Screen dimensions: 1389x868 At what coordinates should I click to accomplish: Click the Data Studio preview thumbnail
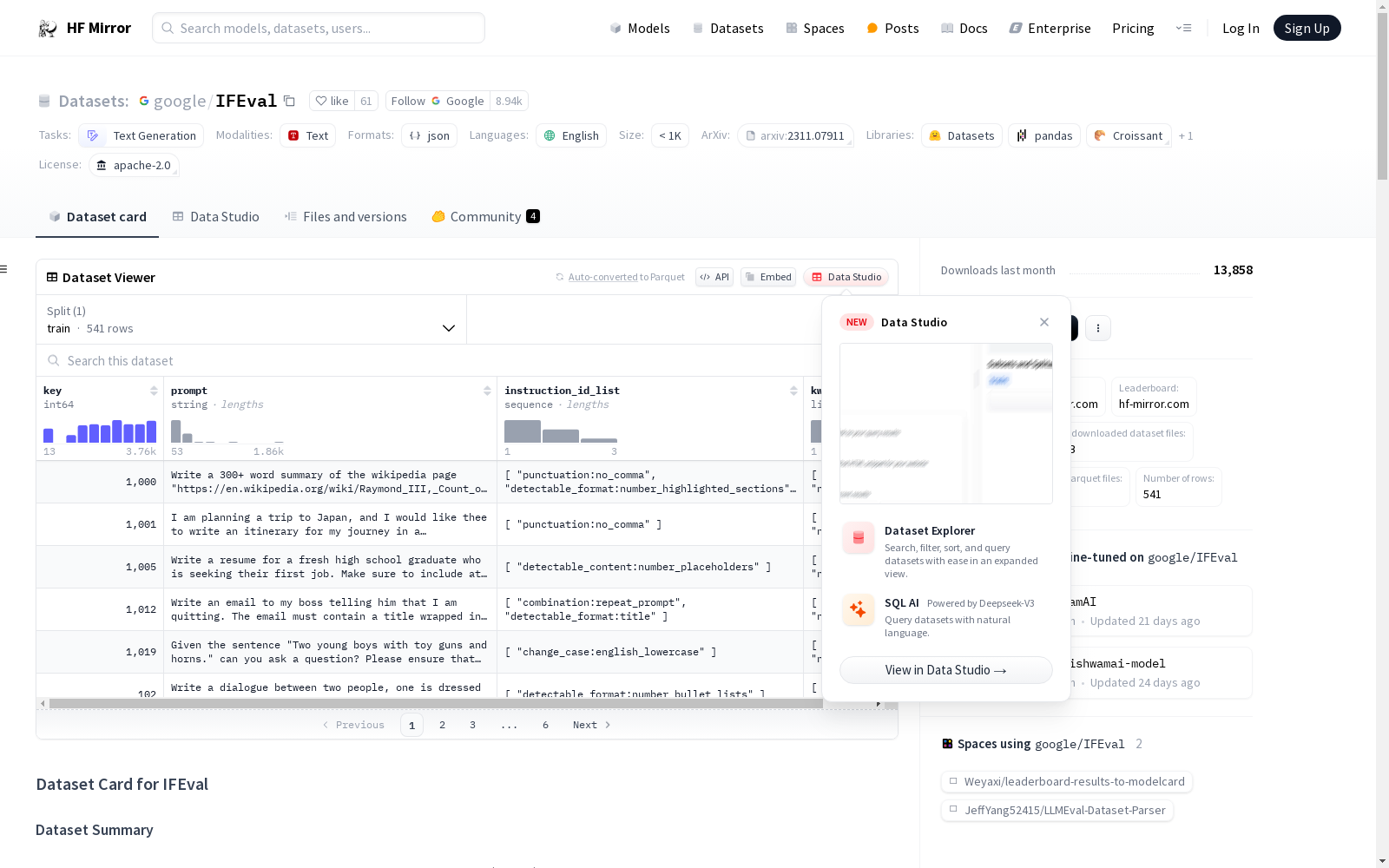point(945,424)
